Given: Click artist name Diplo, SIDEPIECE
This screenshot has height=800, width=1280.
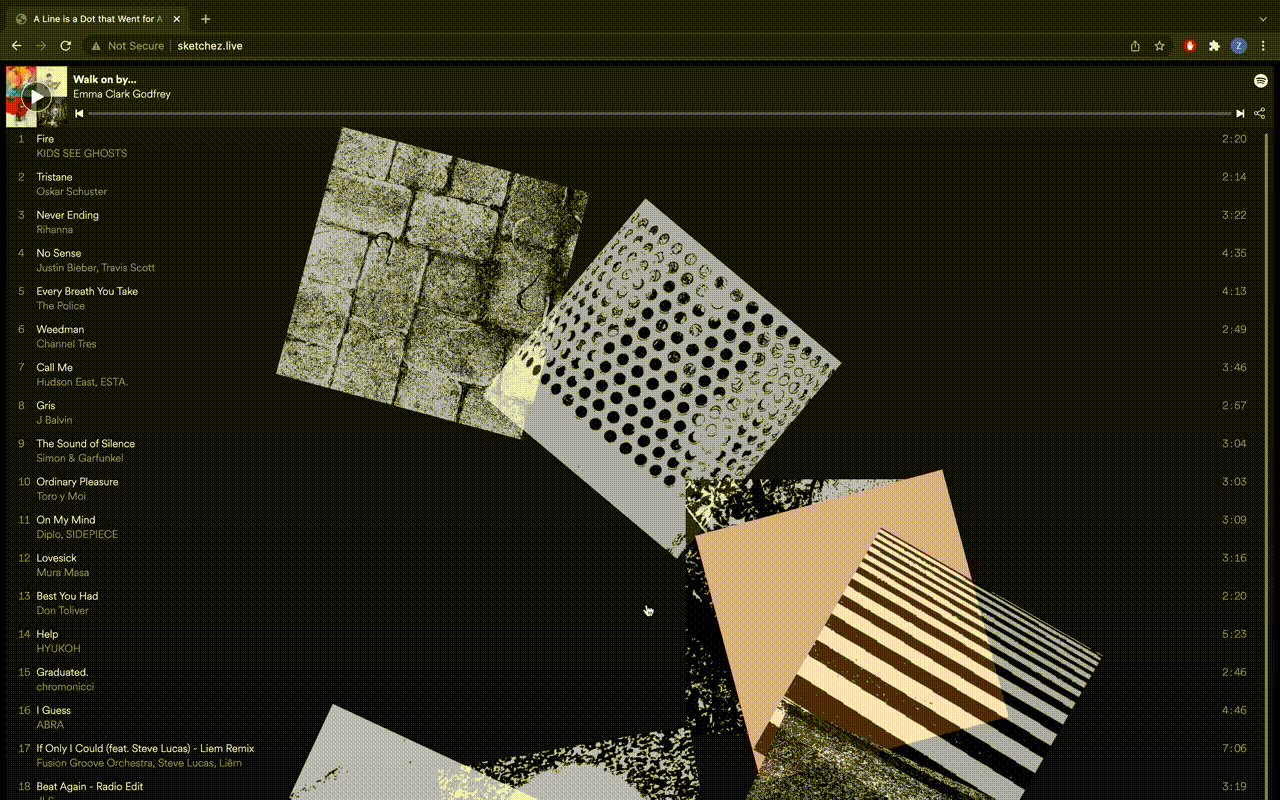Looking at the screenshot, I should (77, 534).
